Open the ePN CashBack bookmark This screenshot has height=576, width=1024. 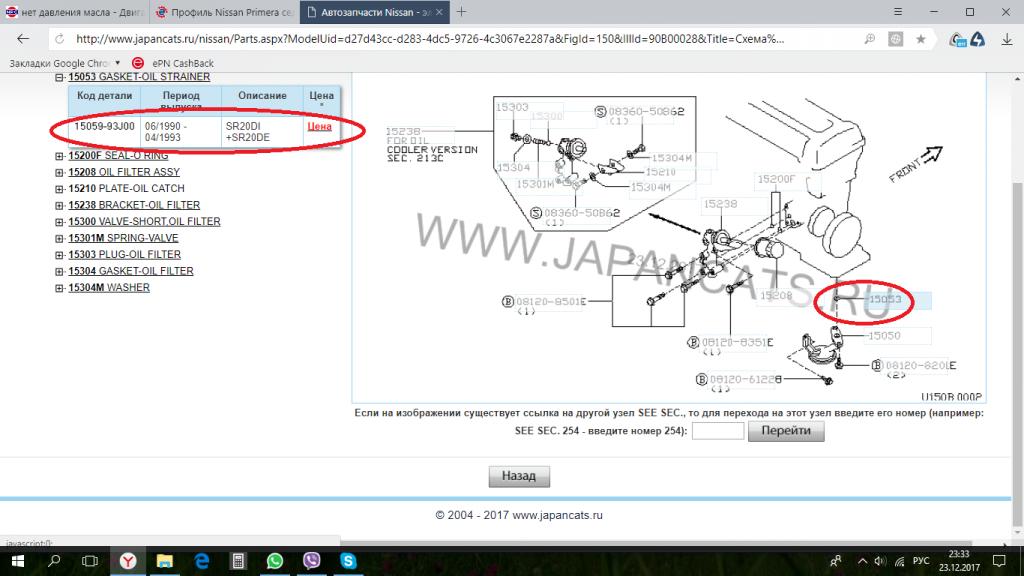174,63
